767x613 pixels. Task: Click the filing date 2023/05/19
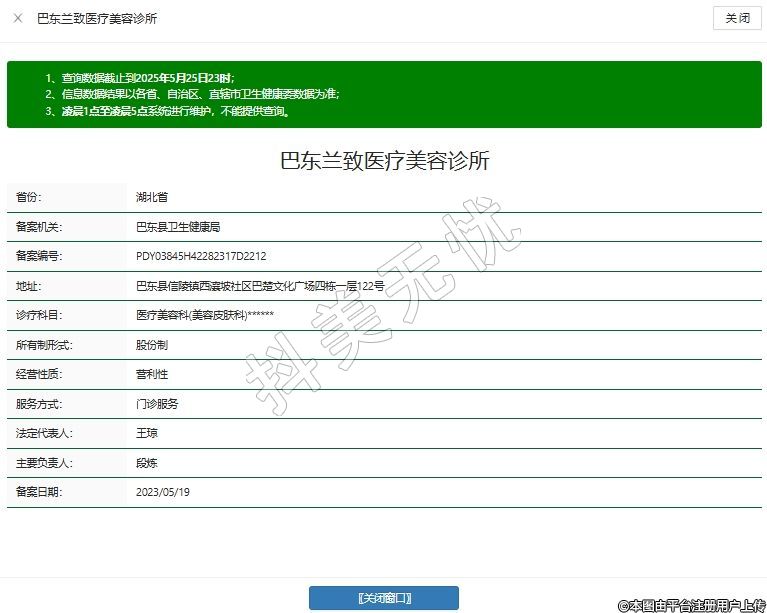coord(163,492)
